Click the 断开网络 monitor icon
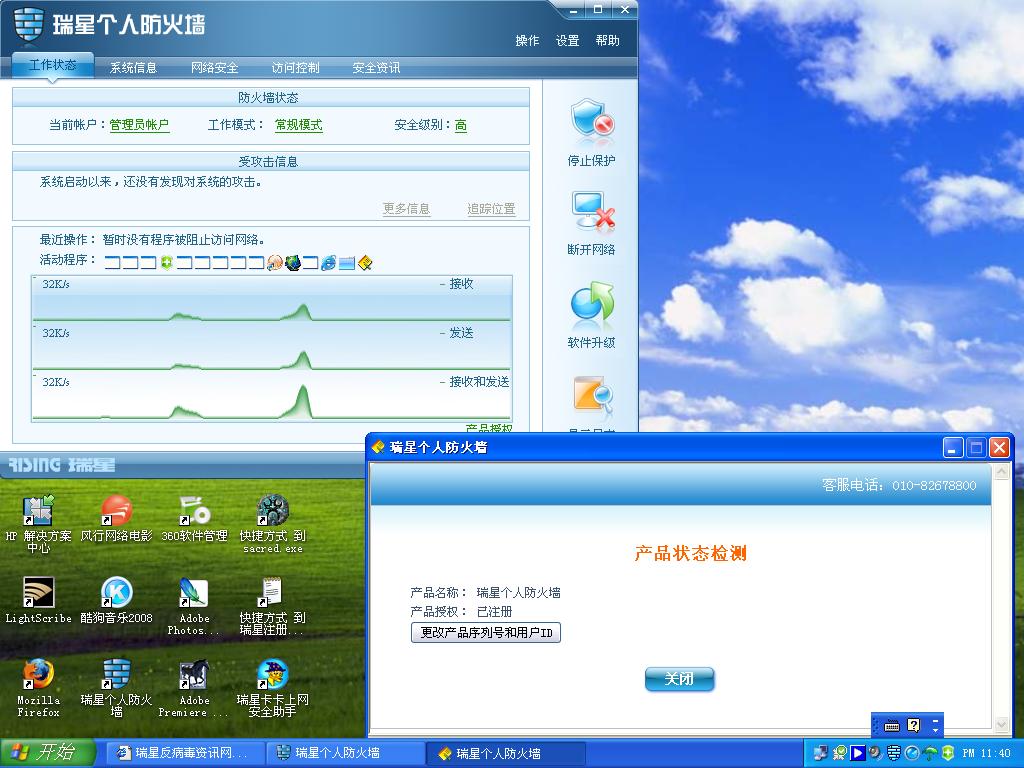The height and width of the screenshot is (768, 1024). (592, 211)
